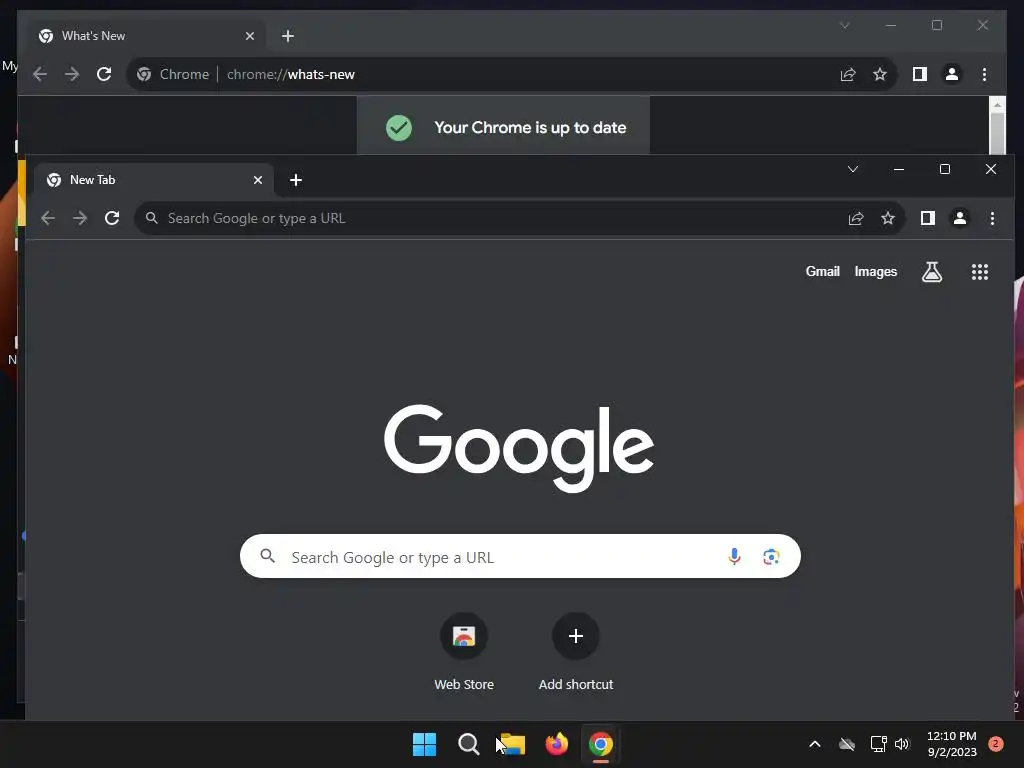Click the Chrome taskbar icon

(601, 744)
